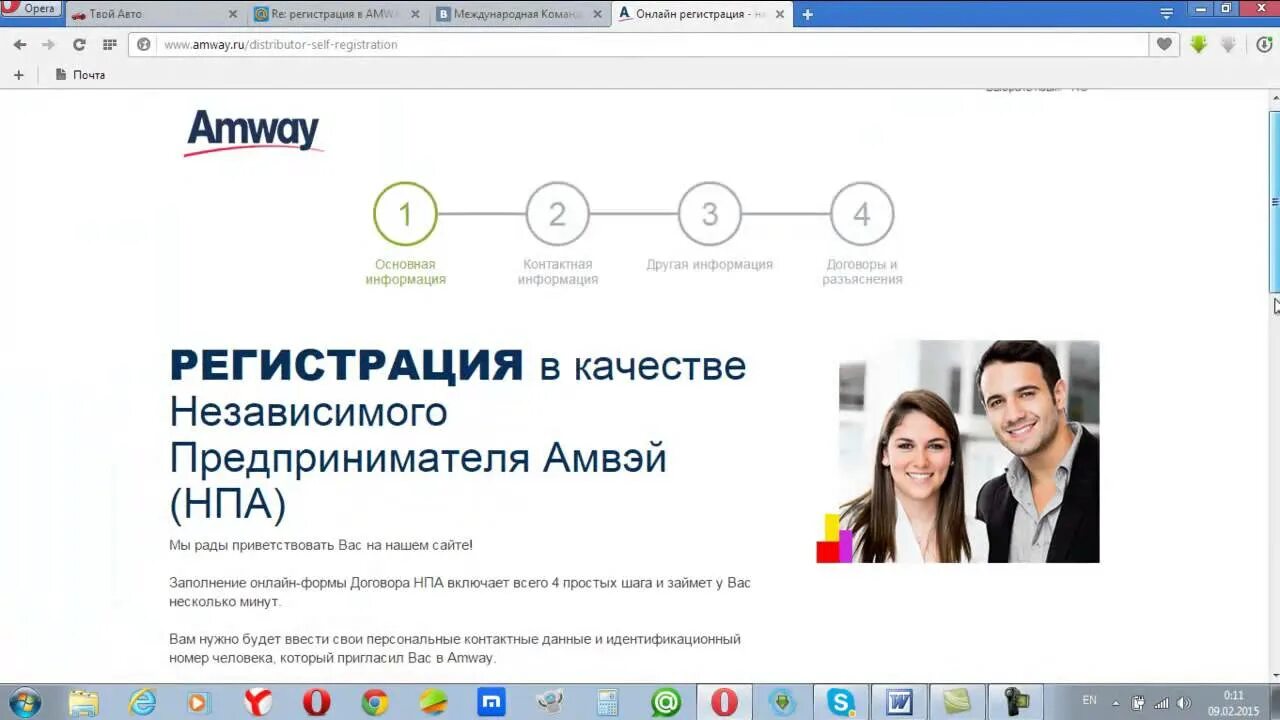
Task: Select step 3 Другая информация circle
Action: point(709,213)
